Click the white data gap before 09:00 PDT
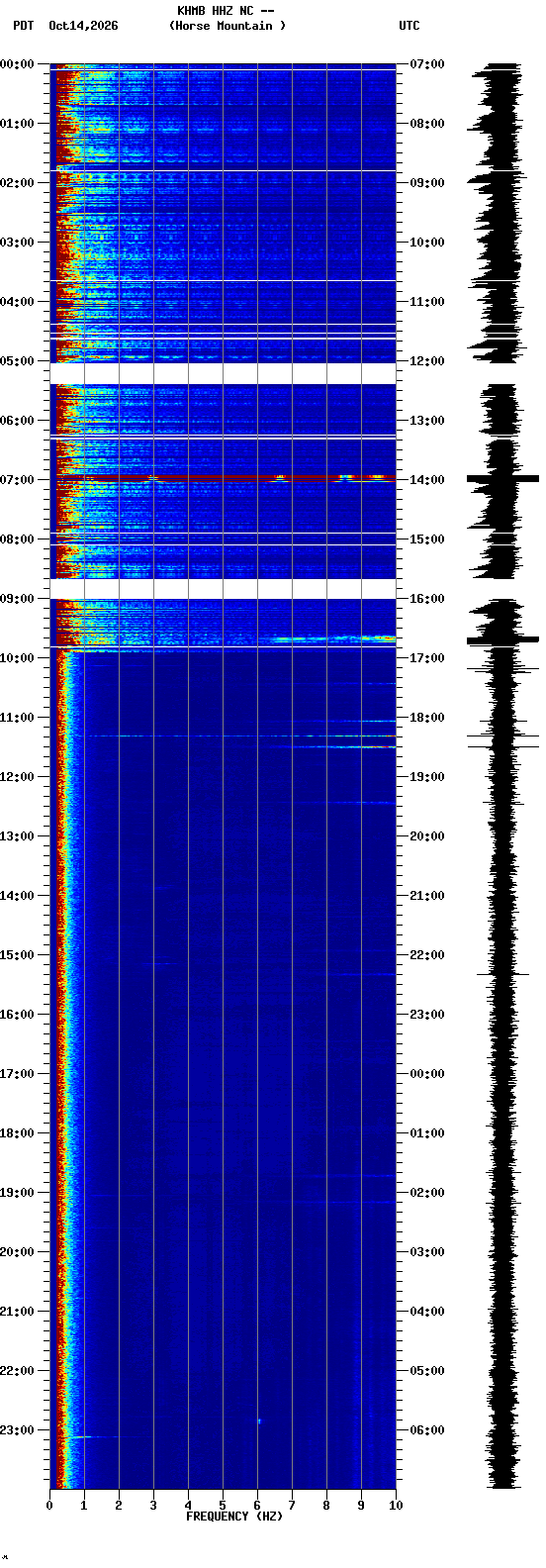 pos(223,589)
